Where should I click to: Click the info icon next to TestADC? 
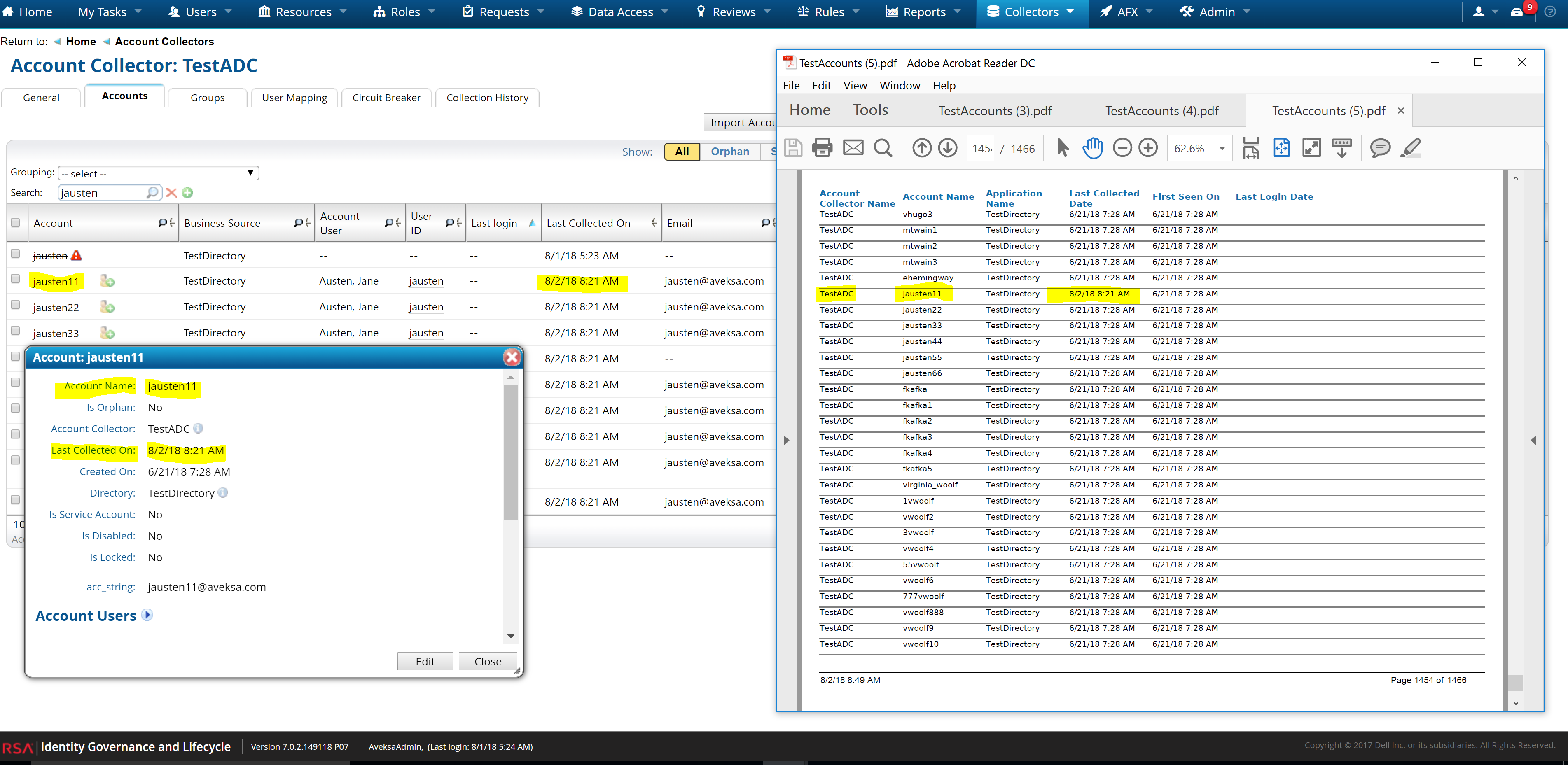[x=199, y=429]
